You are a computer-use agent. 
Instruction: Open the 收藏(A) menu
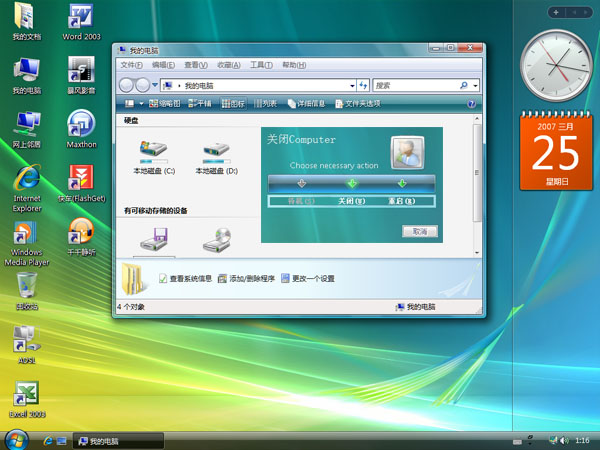(229, 65)
